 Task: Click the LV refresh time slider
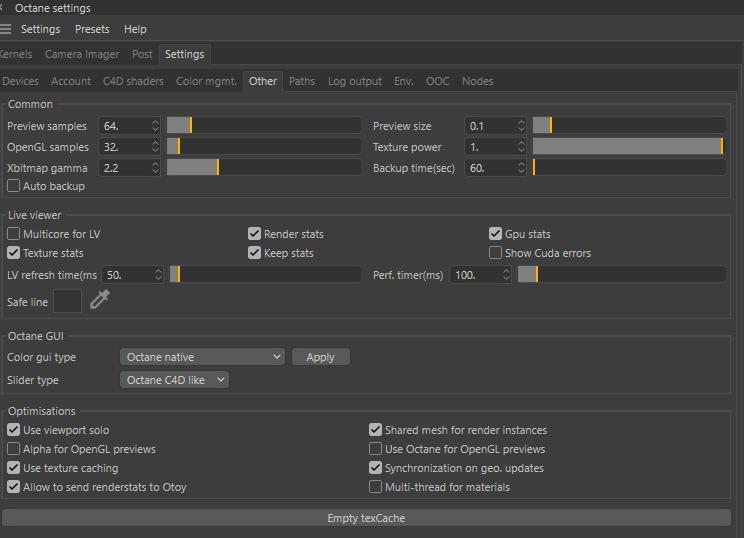coord(265,275)
